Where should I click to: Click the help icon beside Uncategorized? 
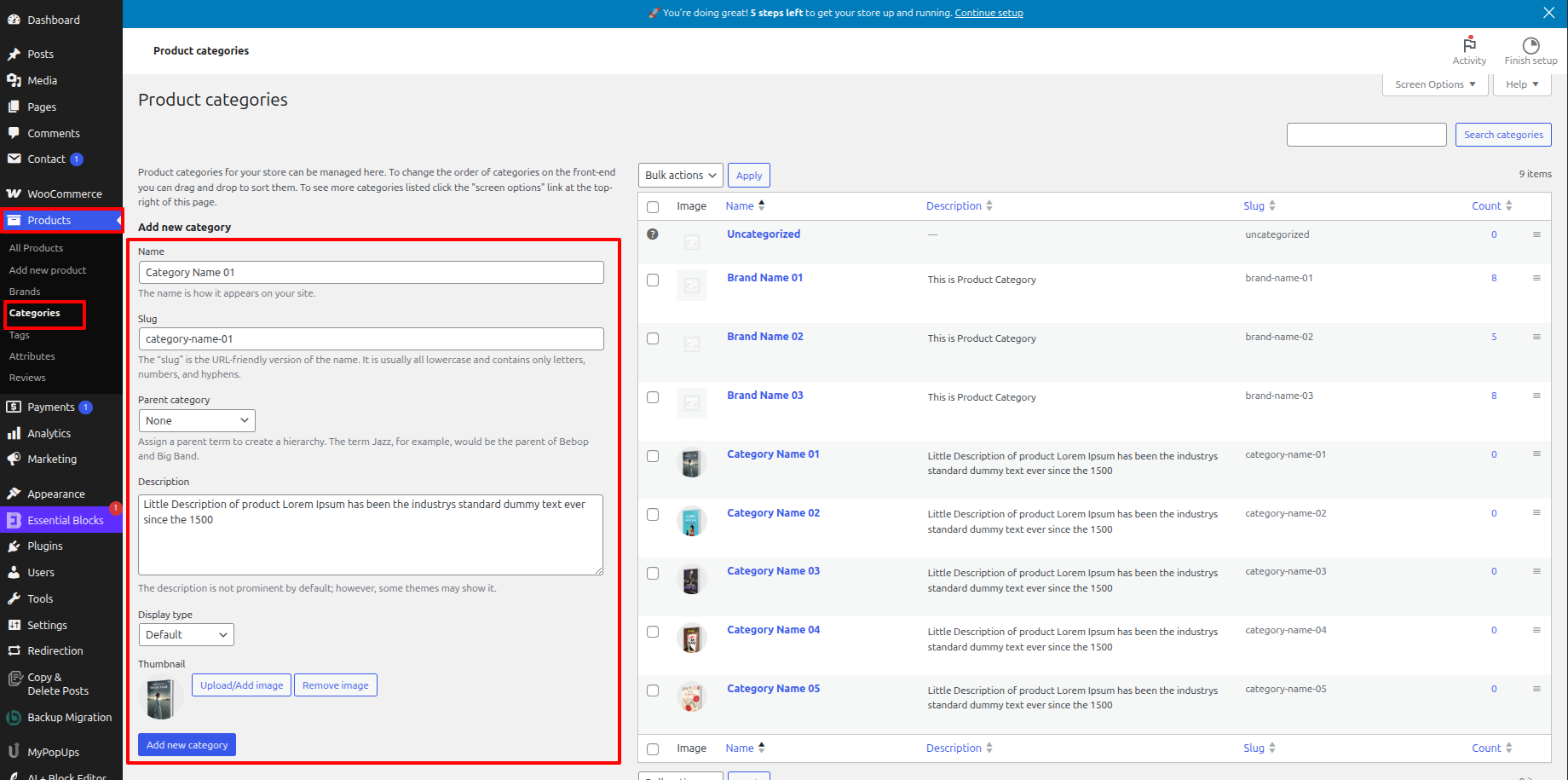(653, 234)
